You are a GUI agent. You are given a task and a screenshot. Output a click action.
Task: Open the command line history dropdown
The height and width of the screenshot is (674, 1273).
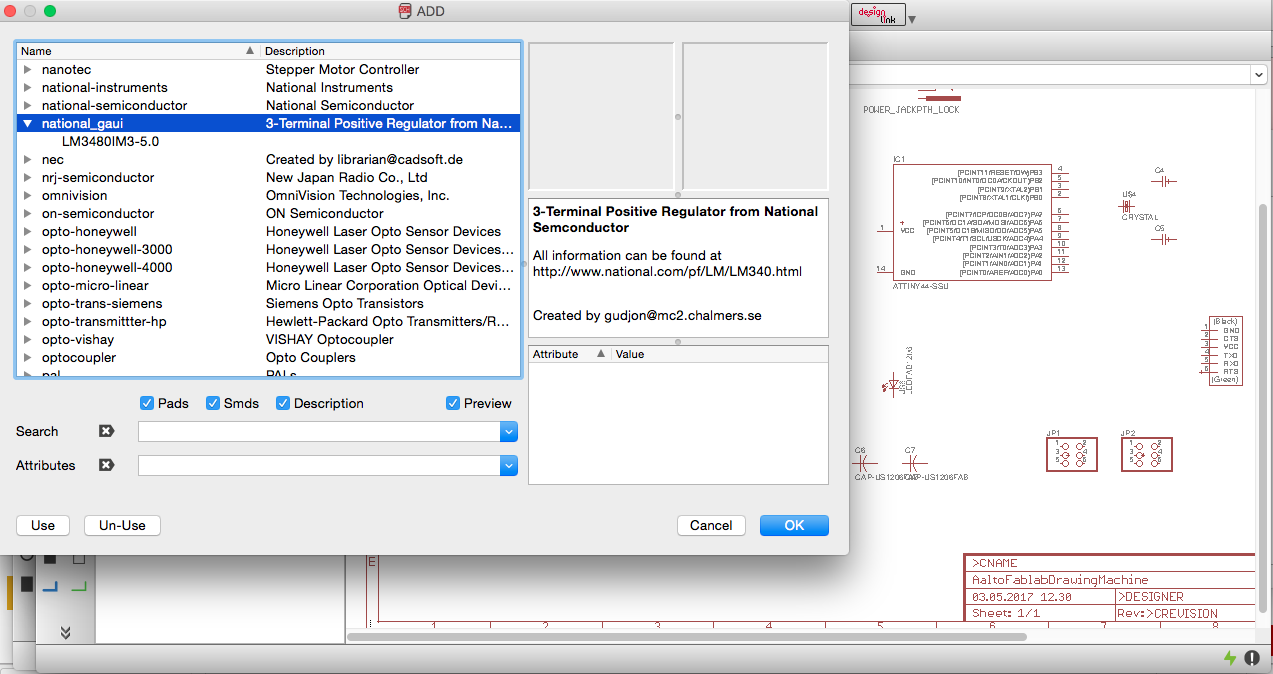[1258, 75]
